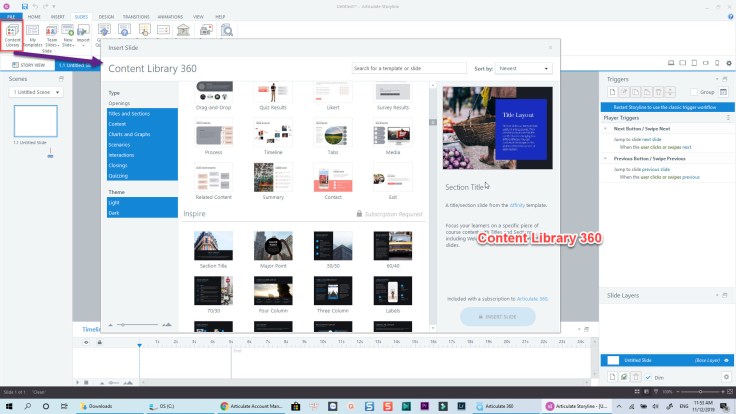Switch to tablet portrait preview icon

(694, 63)
